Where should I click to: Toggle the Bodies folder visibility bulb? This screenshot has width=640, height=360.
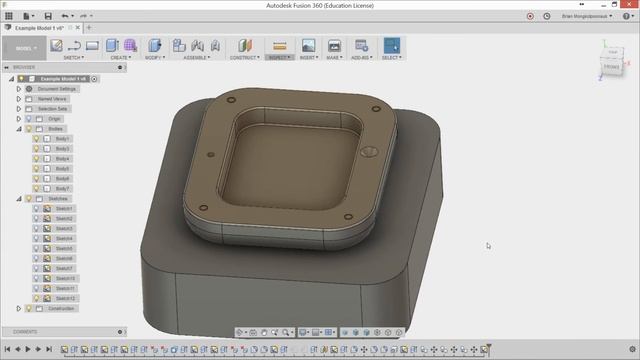point(29,129)
